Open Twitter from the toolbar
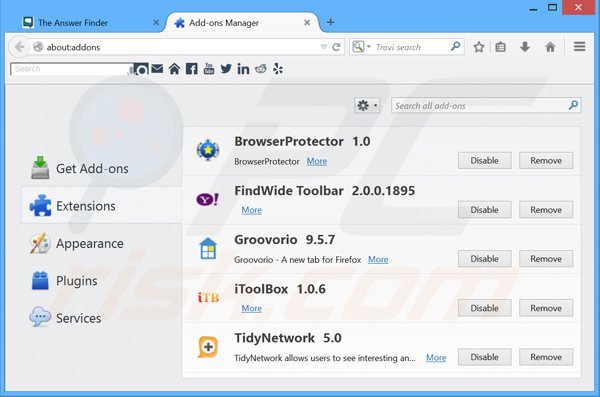The width and height of the screenshot is (600, 397). click(x=226, y=69)
